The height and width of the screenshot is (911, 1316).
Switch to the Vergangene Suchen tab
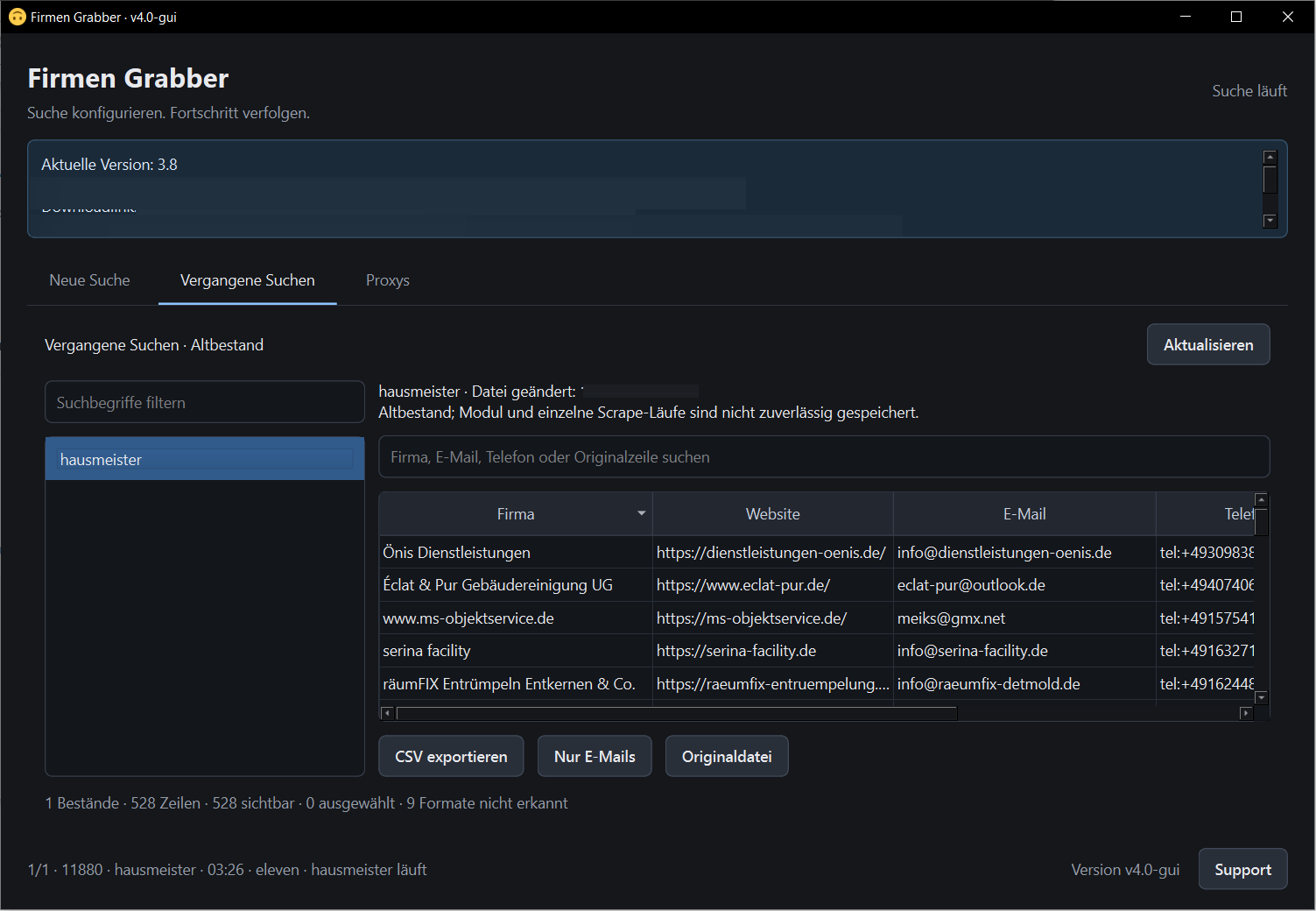tap(248, 280)
